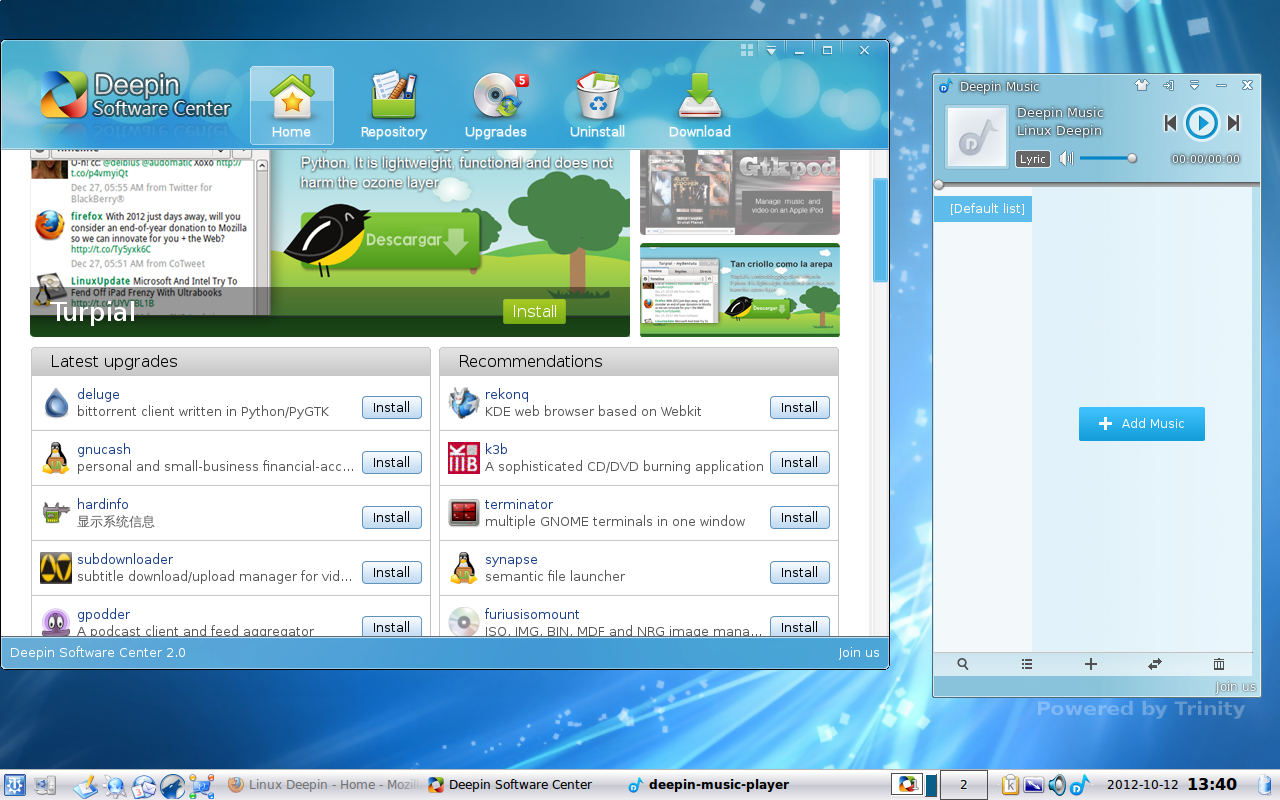The height and width of the screenshot is (800, 1280).
Task: Open the Home tab in Software Center
Action: [291, 105]
